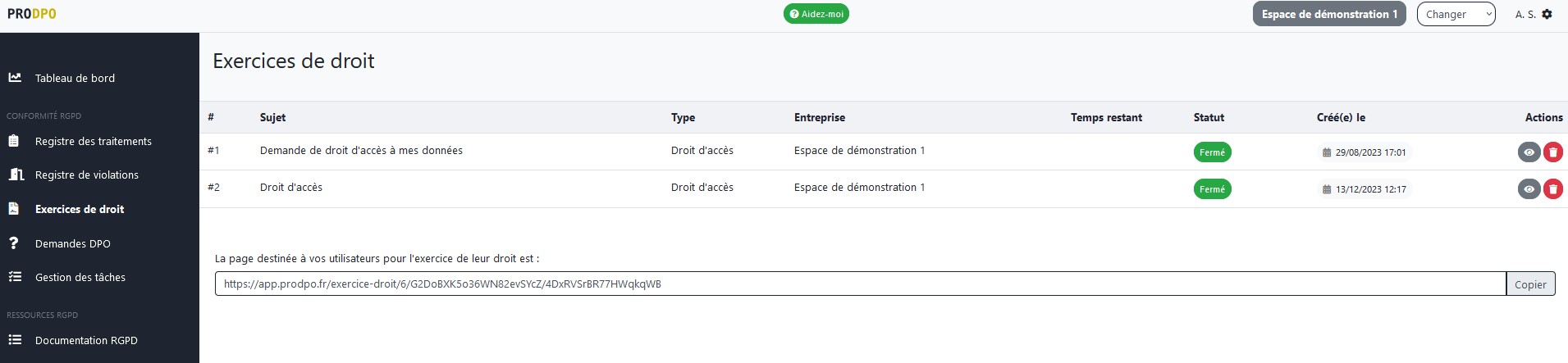Screen dimensions: 1568x363
Task: Click the calendar icon next to 29/08/2023
Action: point(1327,152)
